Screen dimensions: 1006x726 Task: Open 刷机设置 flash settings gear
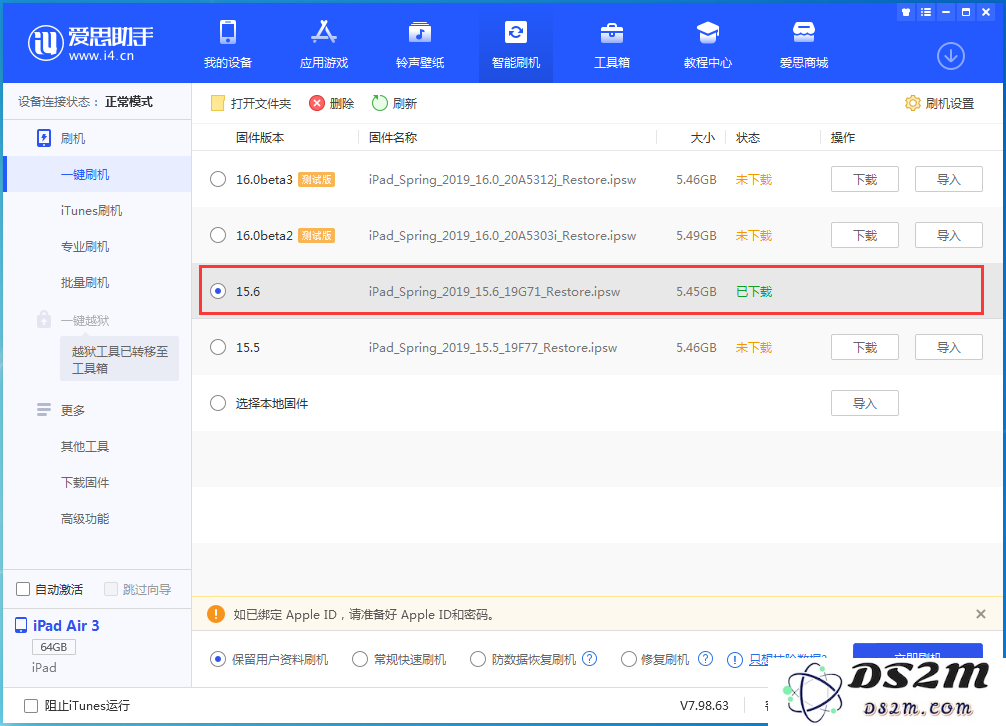coord(939,103)
